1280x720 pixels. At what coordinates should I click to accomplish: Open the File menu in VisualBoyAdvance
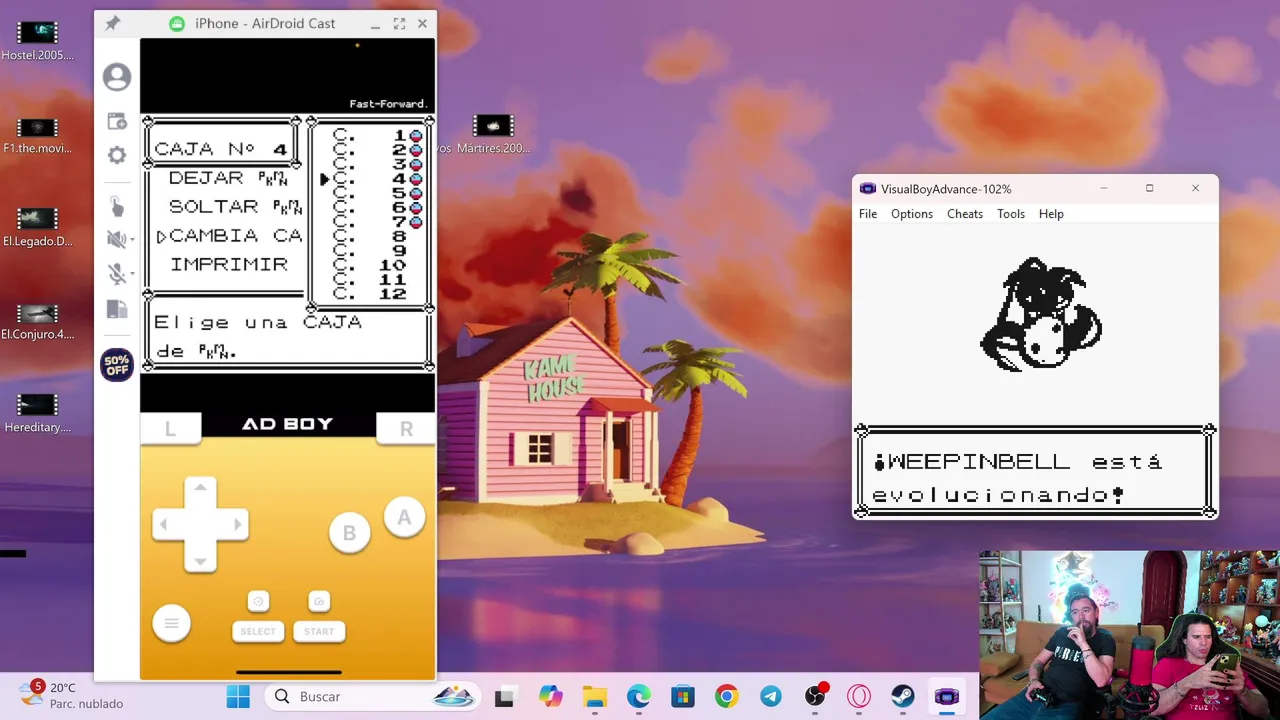tap(868, 214)
